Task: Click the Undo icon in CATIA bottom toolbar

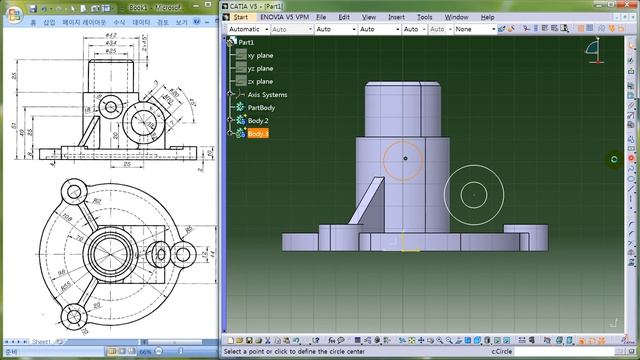Action: coord(296,340)
